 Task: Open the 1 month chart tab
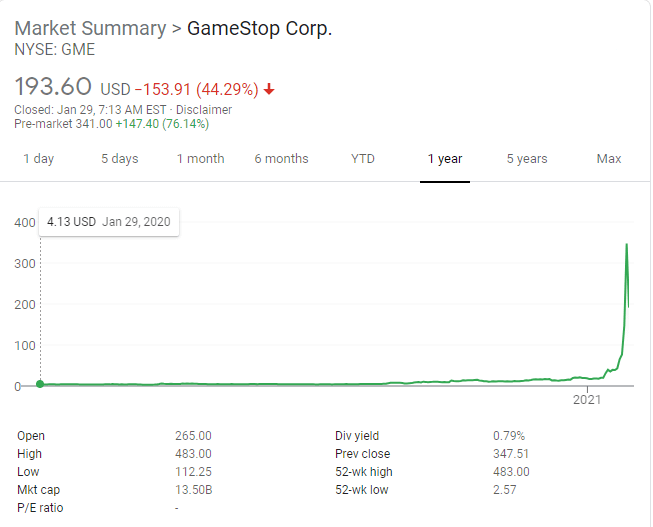200,159
